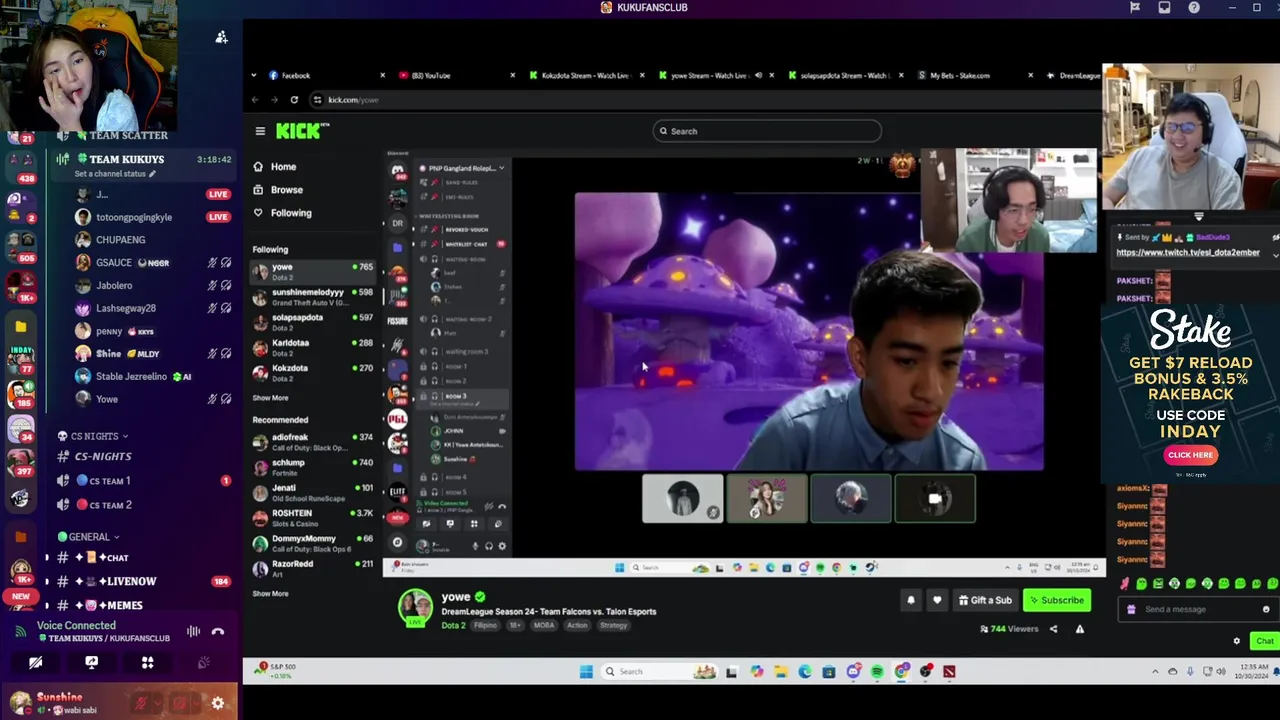Collapse the GENERAL category
The image size is (1280, 720).
(x=89, y=537)
